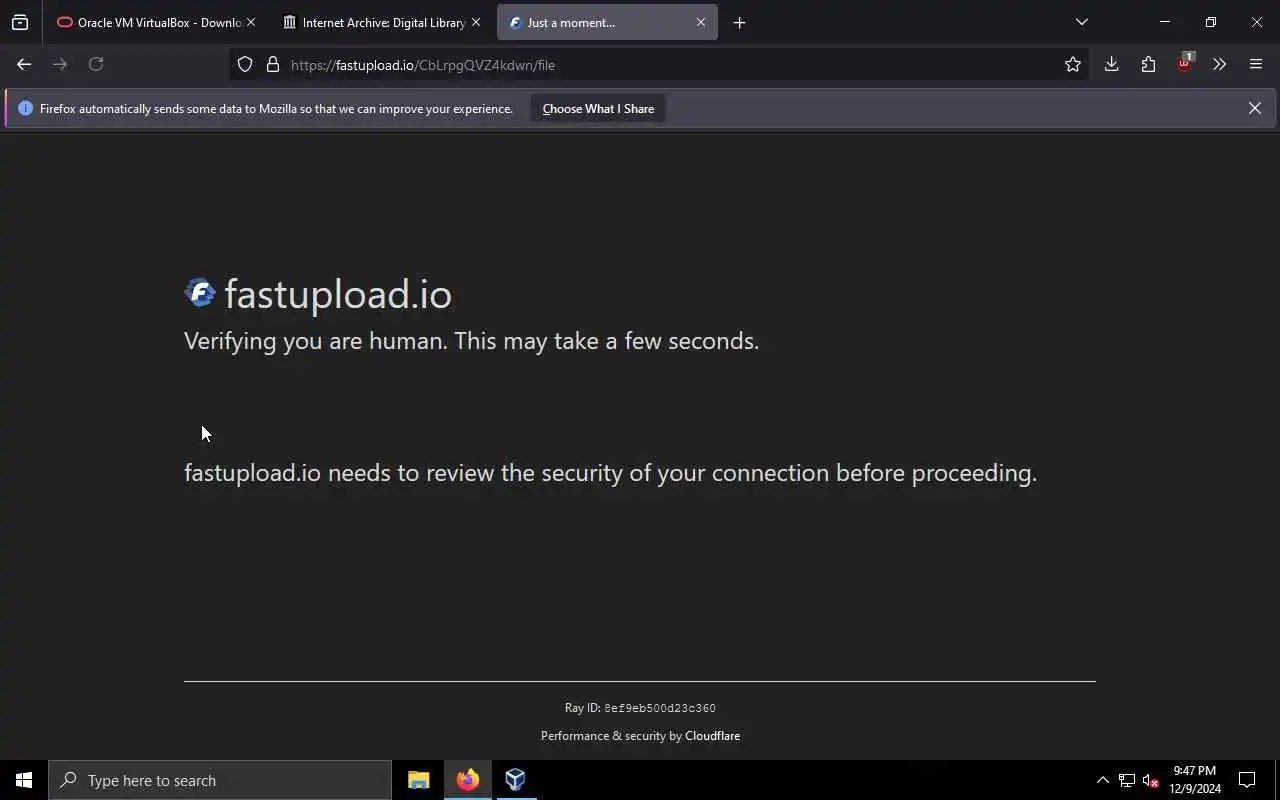Click Firefox icon in taskbar
Screen dimensions: 1280x800
tap(467, 780)
